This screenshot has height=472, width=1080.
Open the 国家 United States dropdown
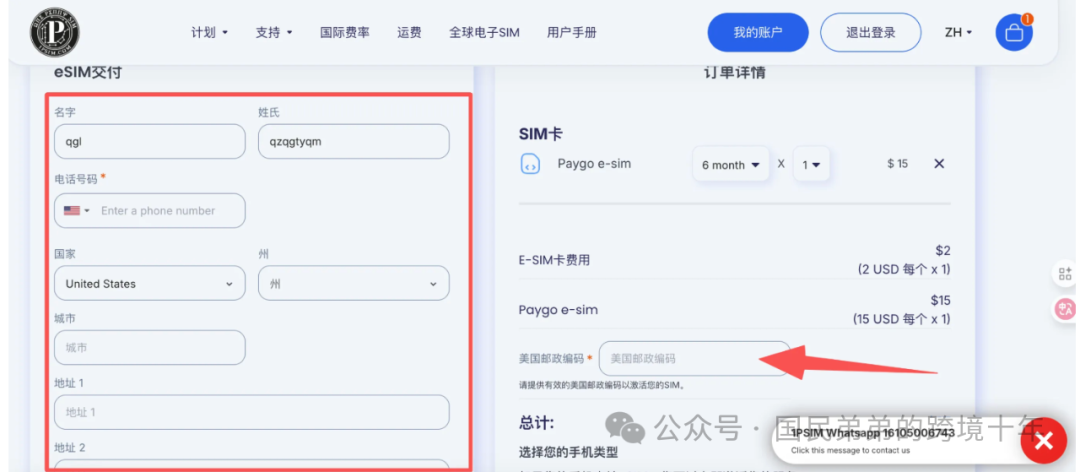[149, 283]
